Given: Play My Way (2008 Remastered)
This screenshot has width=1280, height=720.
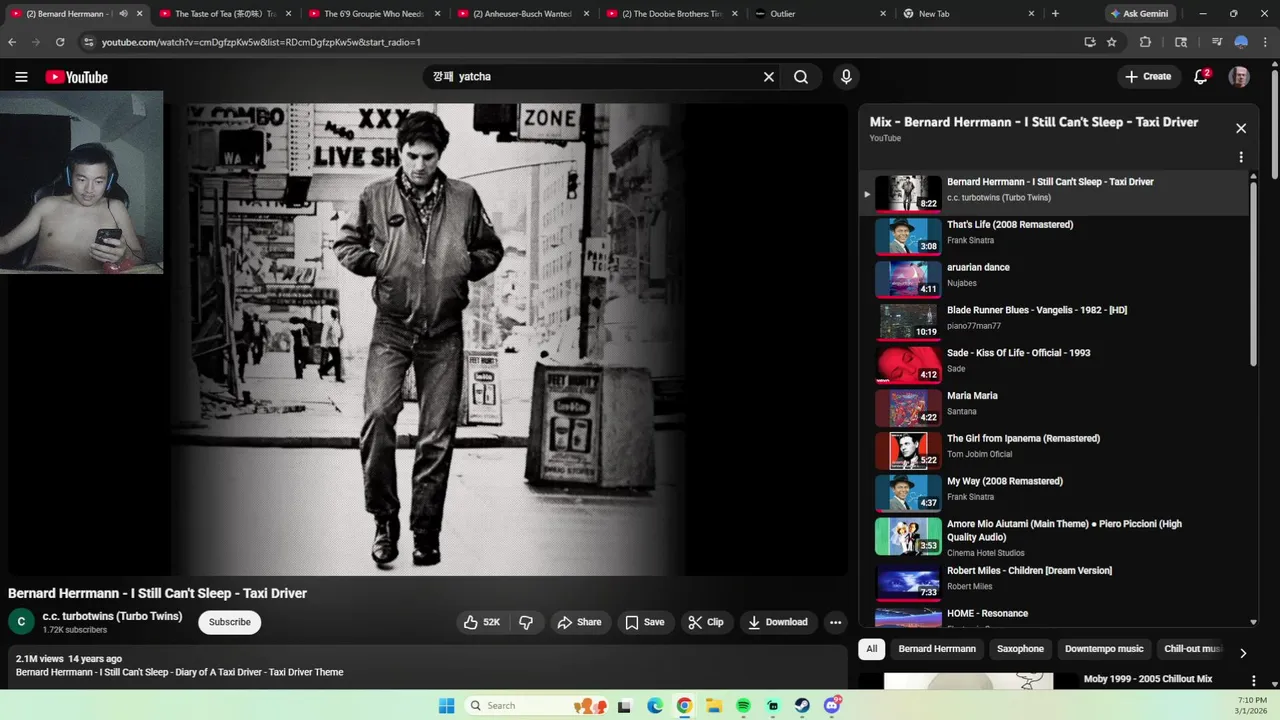Looking at the screenshot, I should [1053, 493].
